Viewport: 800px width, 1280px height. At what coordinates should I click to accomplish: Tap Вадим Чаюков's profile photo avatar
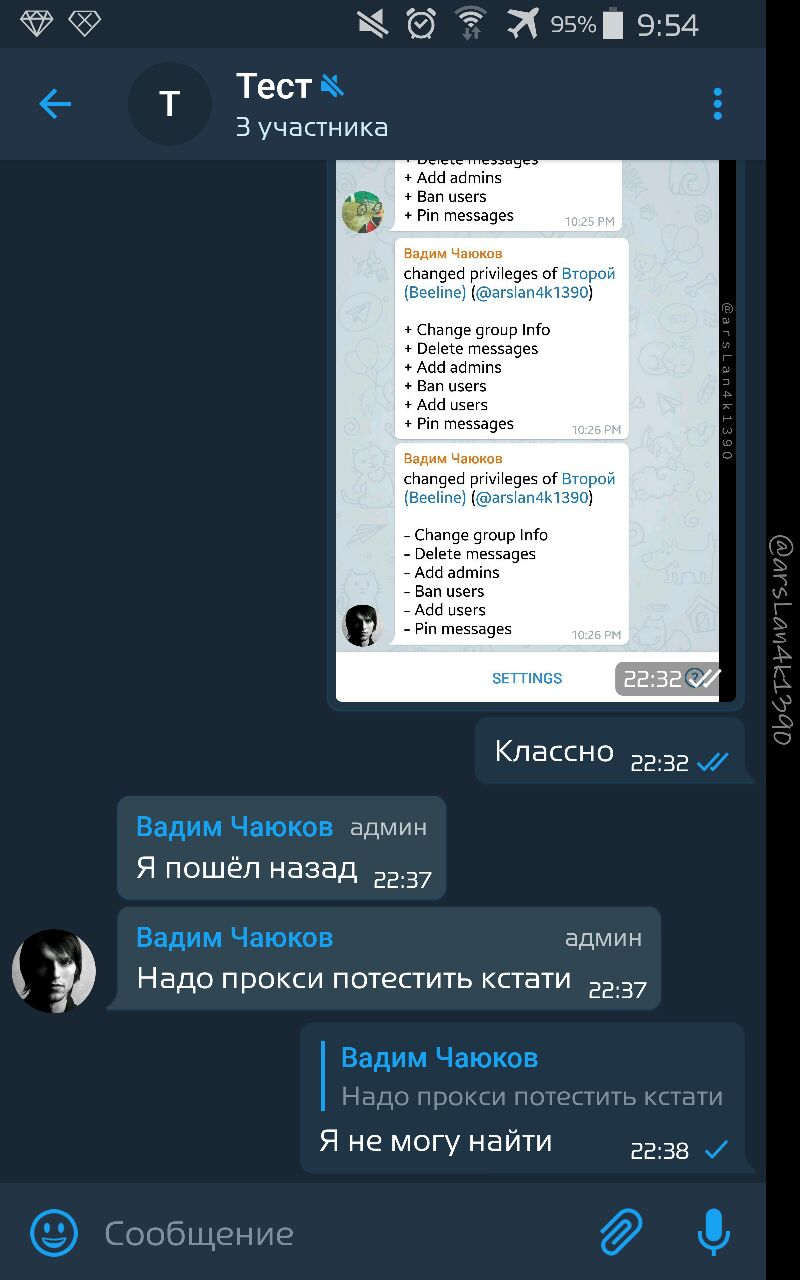click(x=54, y=970)
